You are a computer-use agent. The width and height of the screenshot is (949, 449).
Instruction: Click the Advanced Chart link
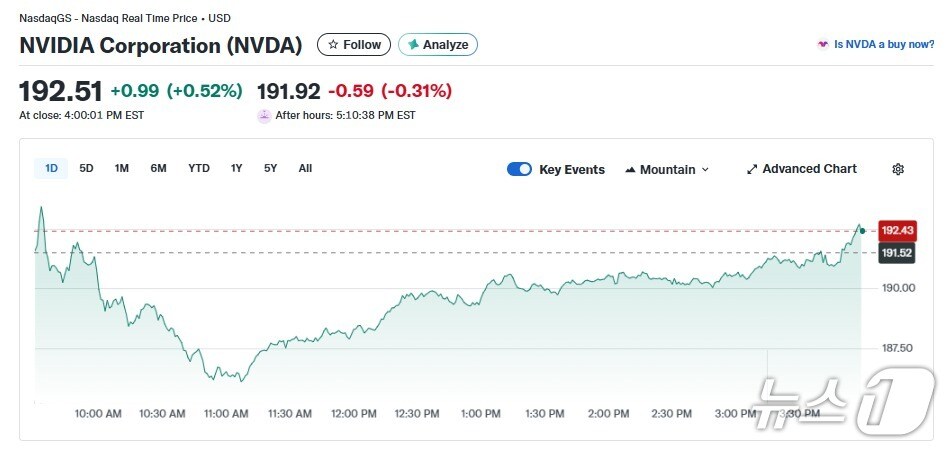pos(809,169)
